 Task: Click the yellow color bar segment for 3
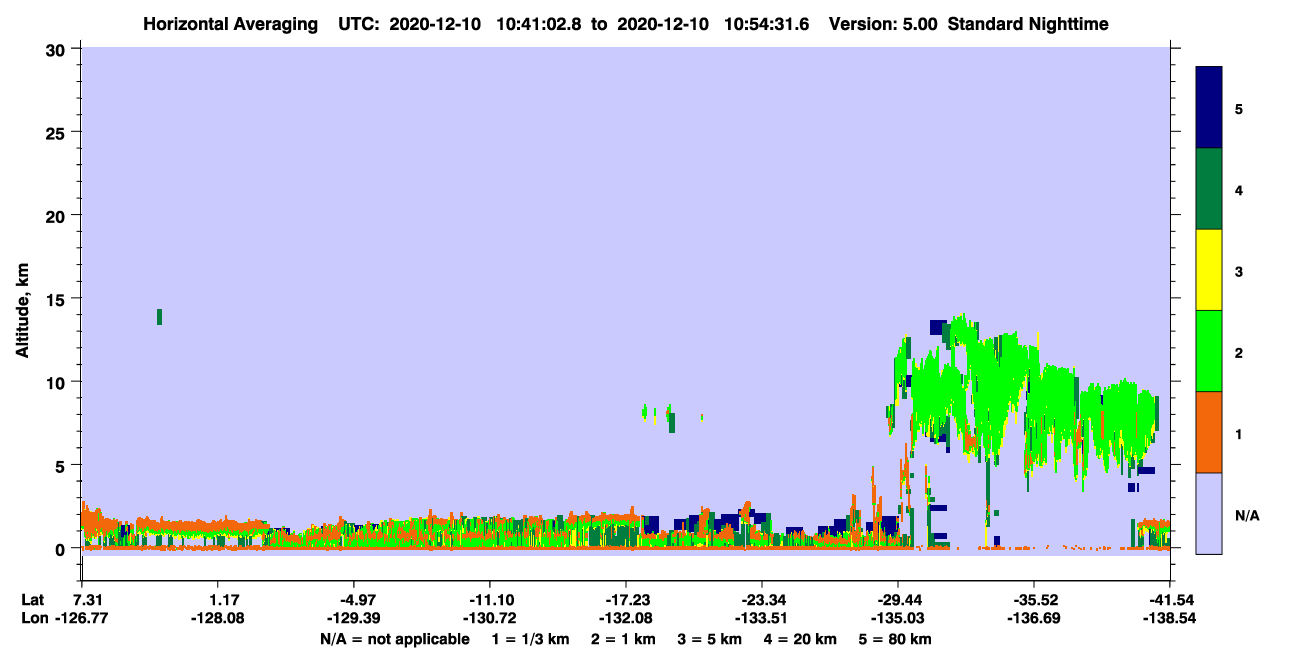pos(1209,270)
